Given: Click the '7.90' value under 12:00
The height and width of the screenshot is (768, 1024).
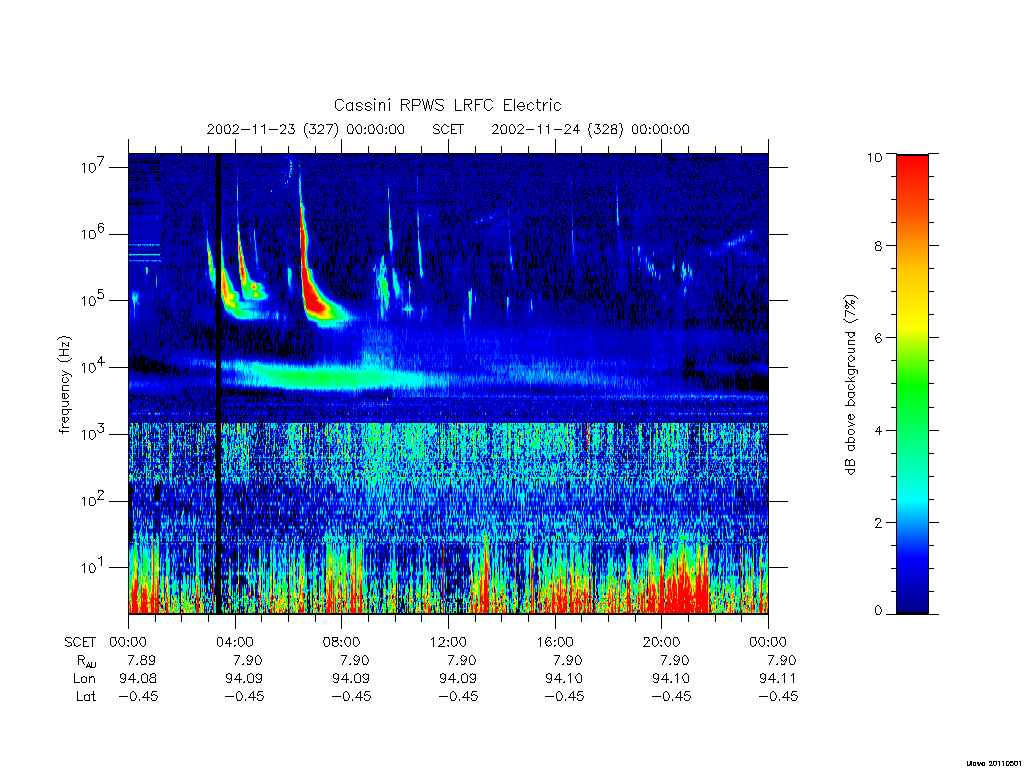Looking at the screenshot, I should 462,660.
